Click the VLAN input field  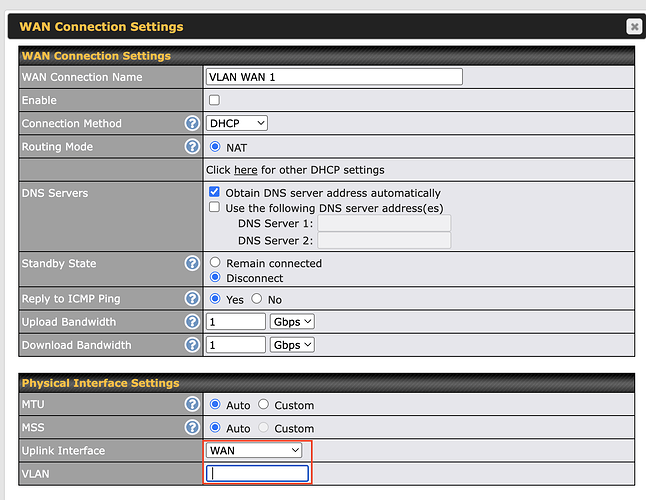[x=257, y=474]
